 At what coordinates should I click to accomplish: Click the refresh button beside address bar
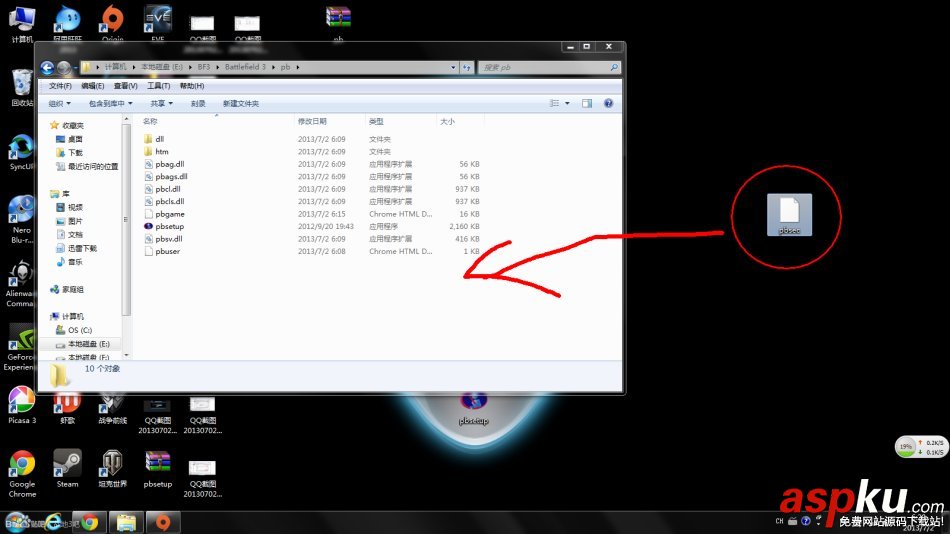coord(467,67)
